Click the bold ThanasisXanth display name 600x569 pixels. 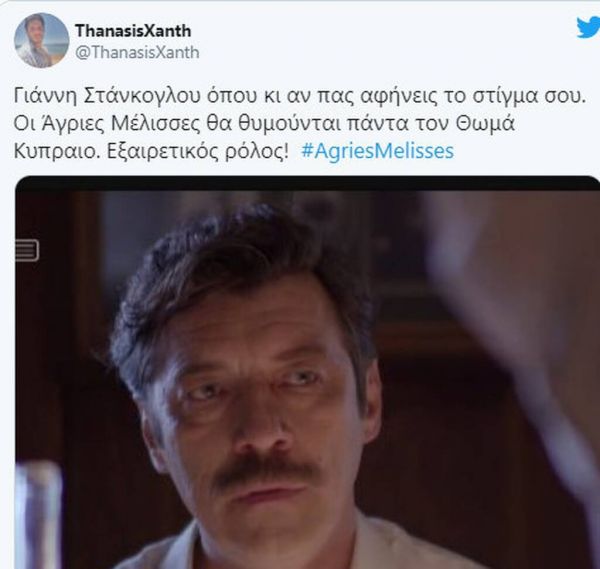133,31
